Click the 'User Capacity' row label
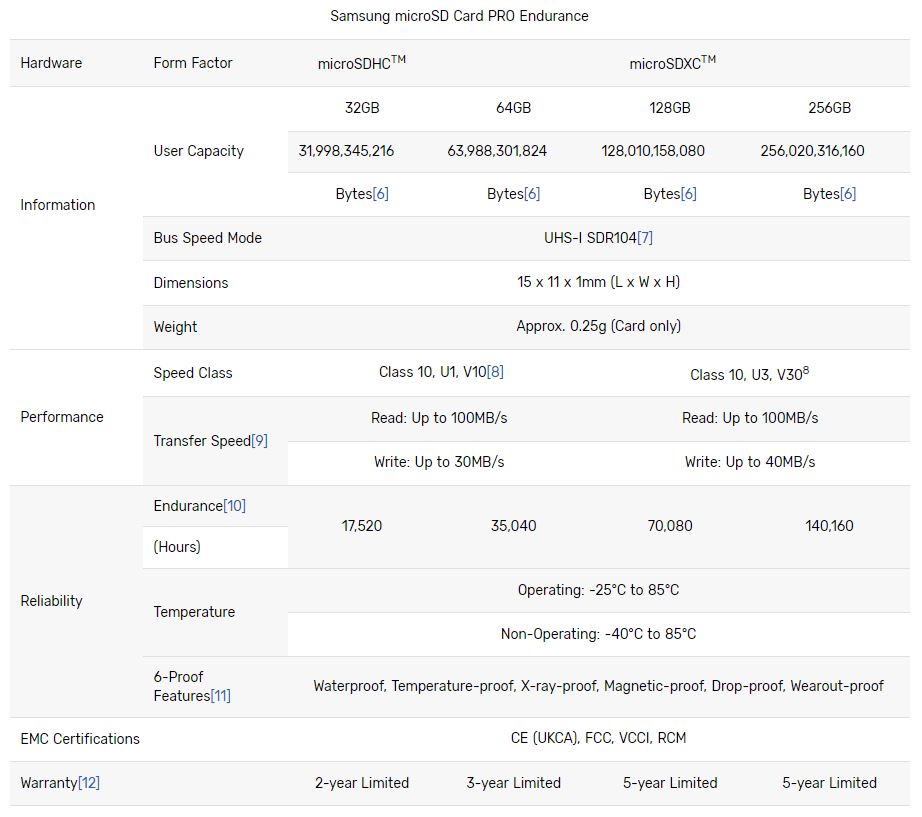The height and width of the screenshot is (817, 922). point(199,151)
